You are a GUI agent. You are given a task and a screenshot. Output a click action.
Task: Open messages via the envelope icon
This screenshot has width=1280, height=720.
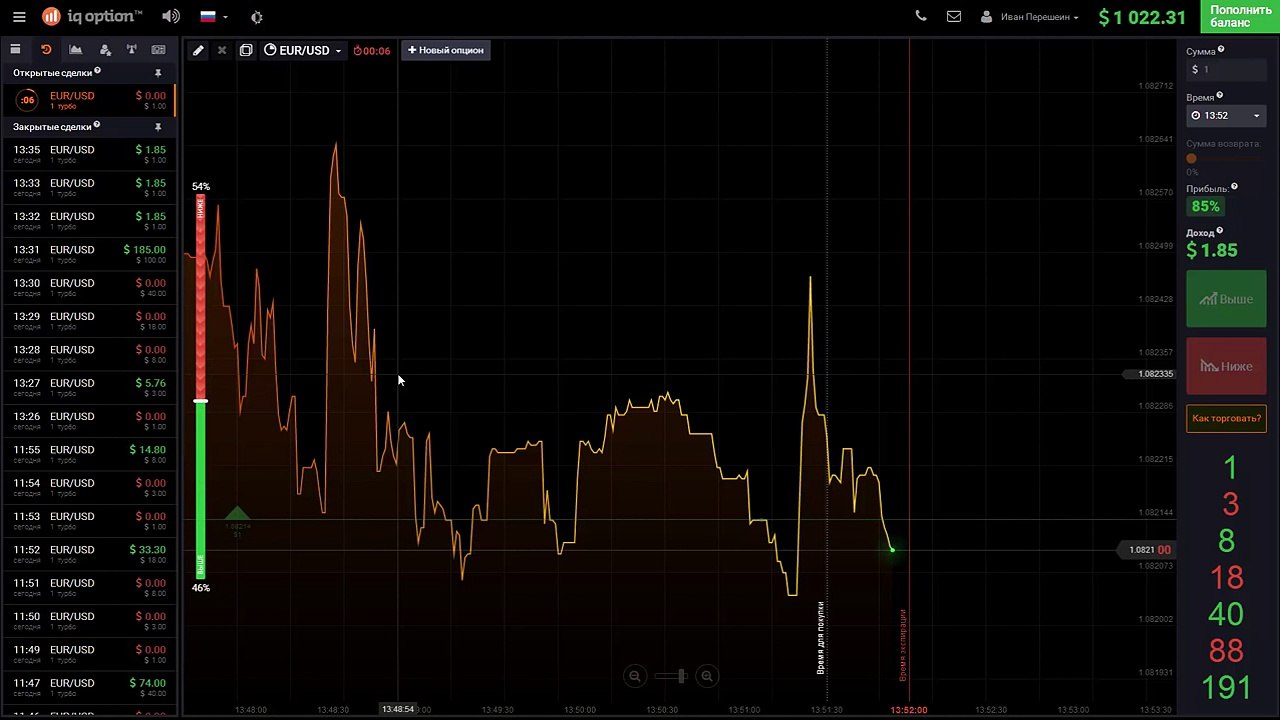coord(953,16)
